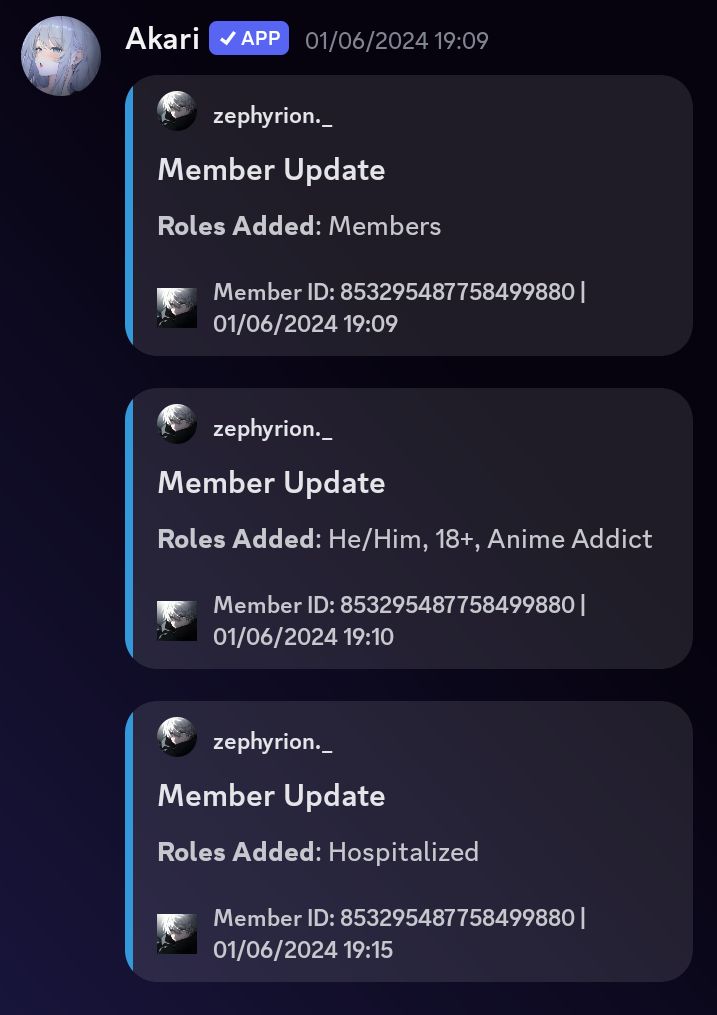Click the roles text He/Him, 18+, Anime Addict

click(491, 539)
